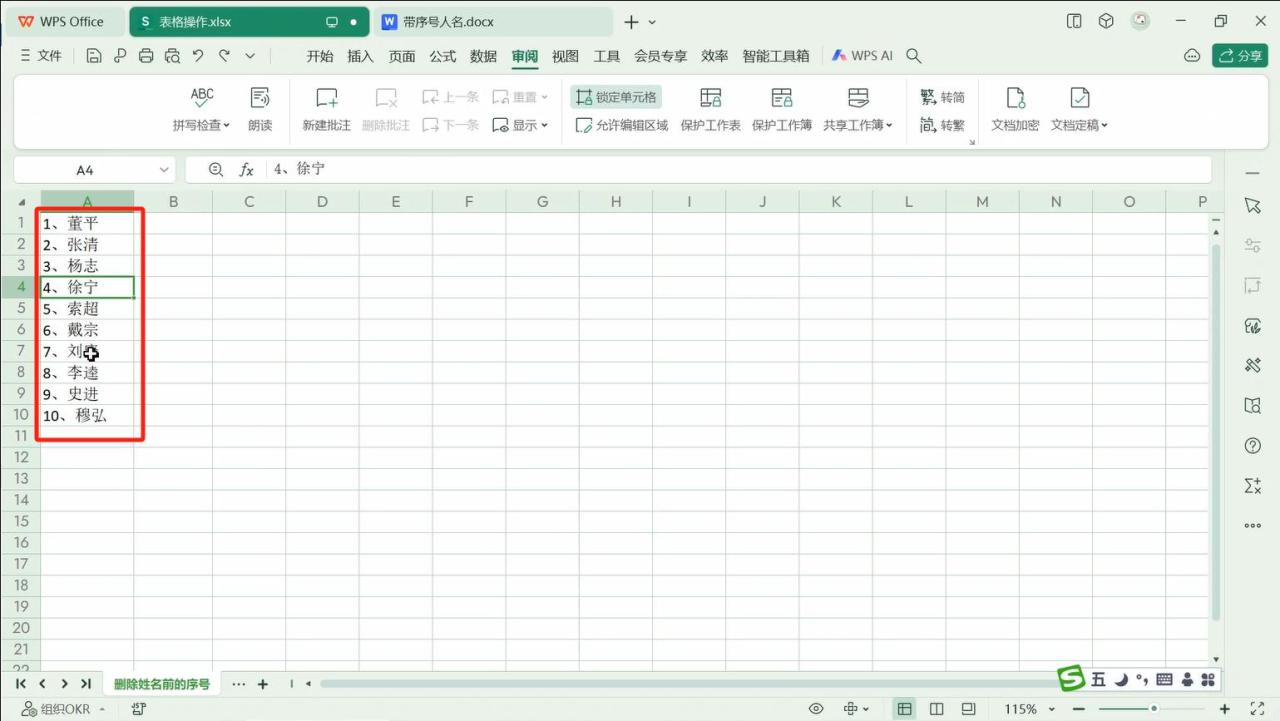Open the 公式 ribbon tab

coord(443,56)
